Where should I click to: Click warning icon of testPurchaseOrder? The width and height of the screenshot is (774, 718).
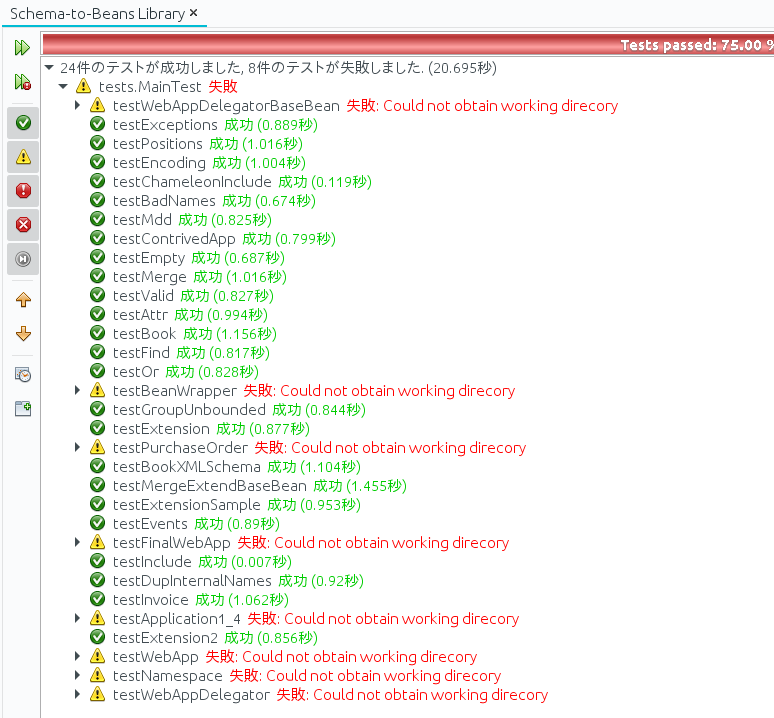coord(98,447)
